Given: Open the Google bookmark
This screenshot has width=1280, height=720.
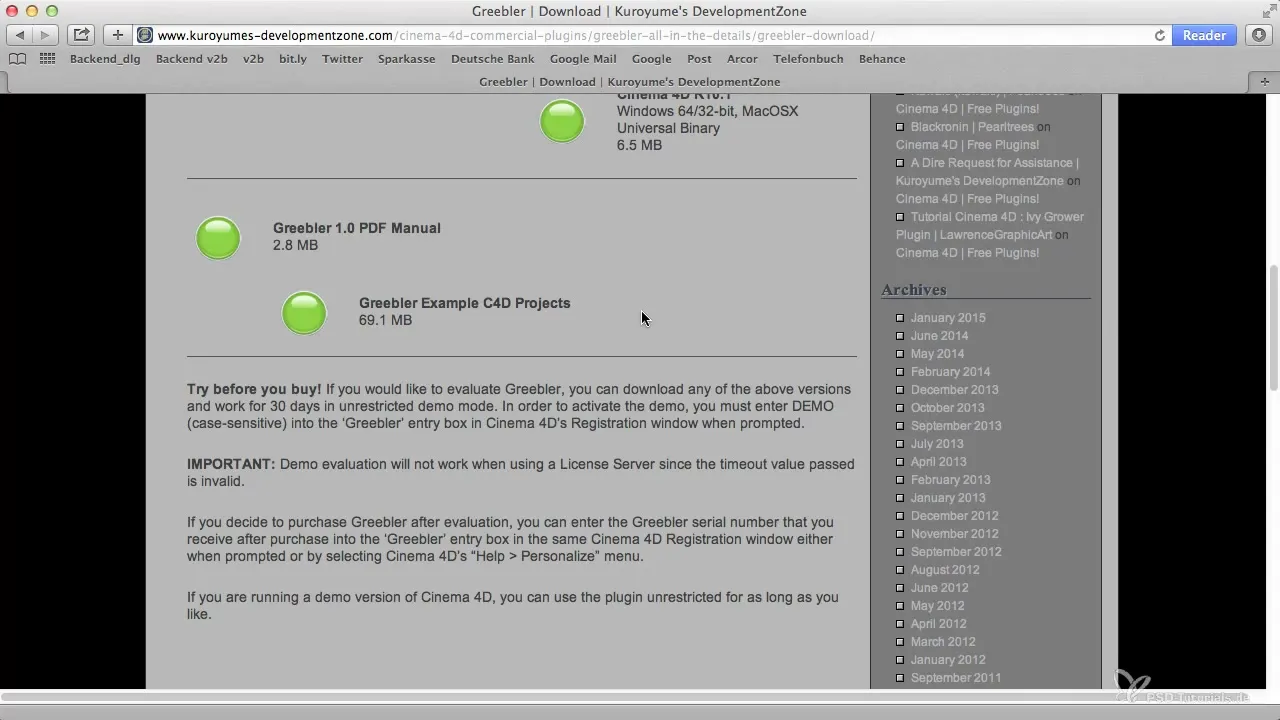Looking at the screenshot, I should [x=651, y=59].
